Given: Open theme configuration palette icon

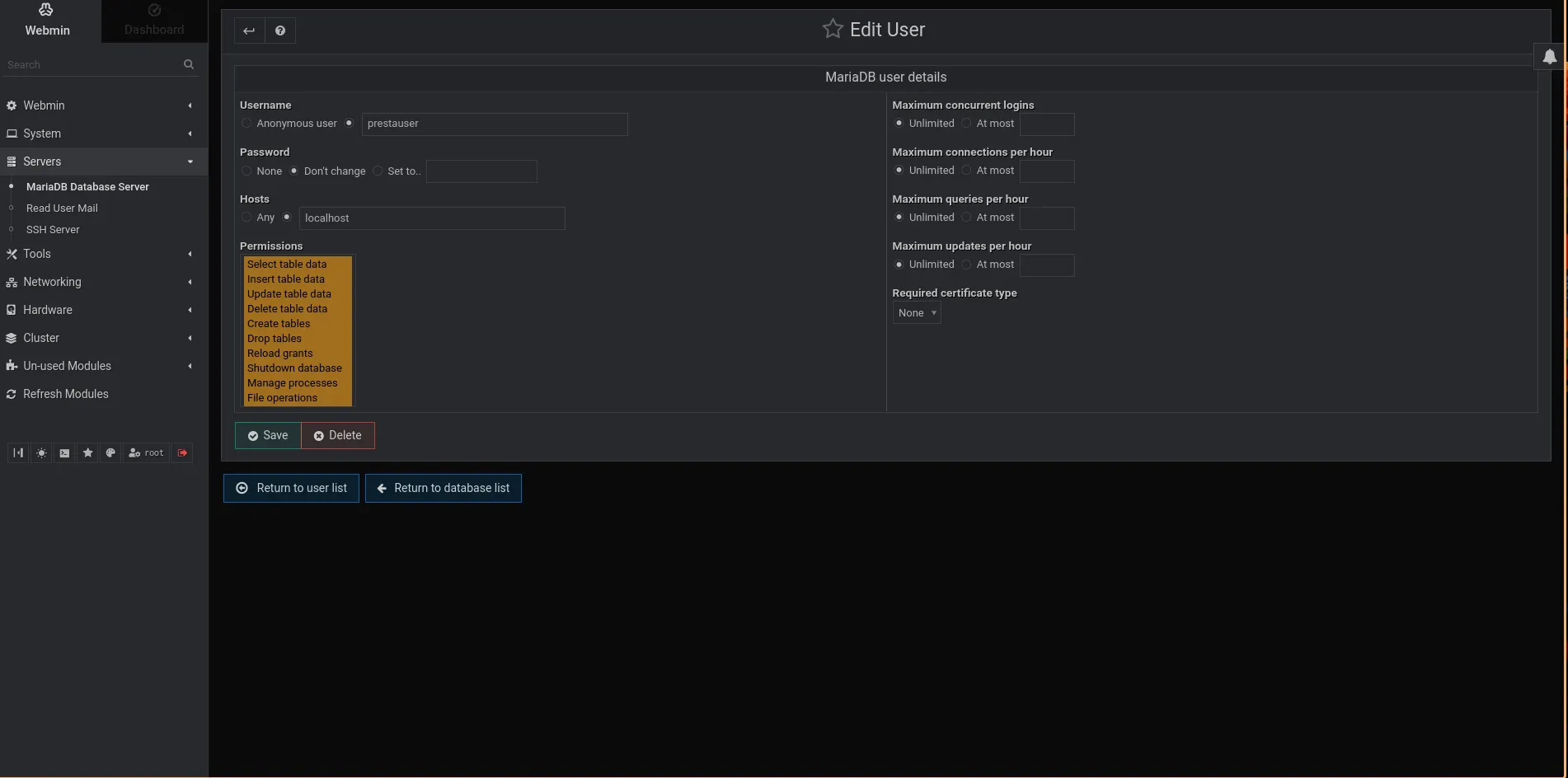Looking at the screenshot, I should tap(110, 453).
